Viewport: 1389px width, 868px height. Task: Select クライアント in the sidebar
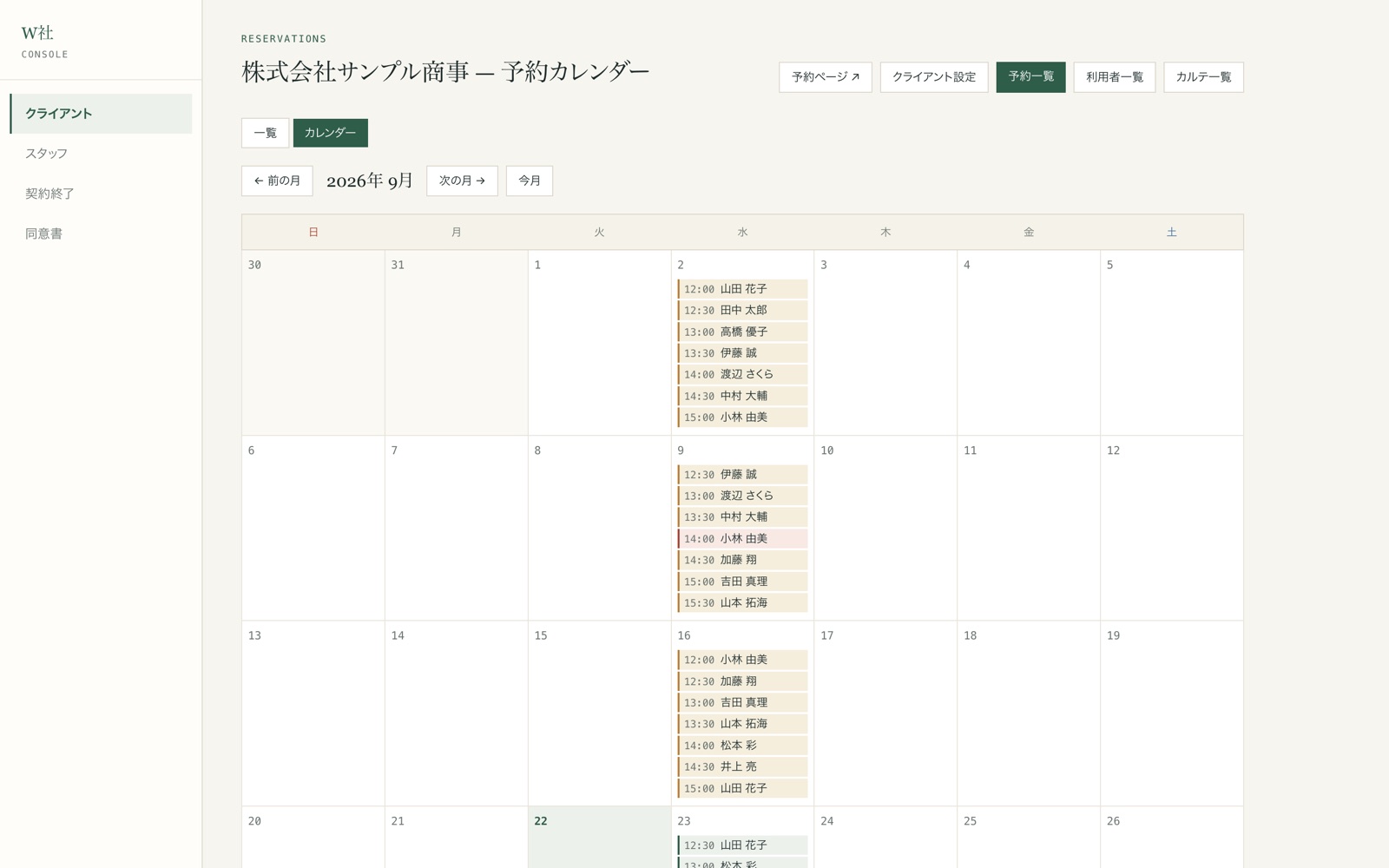coord(101,114)
